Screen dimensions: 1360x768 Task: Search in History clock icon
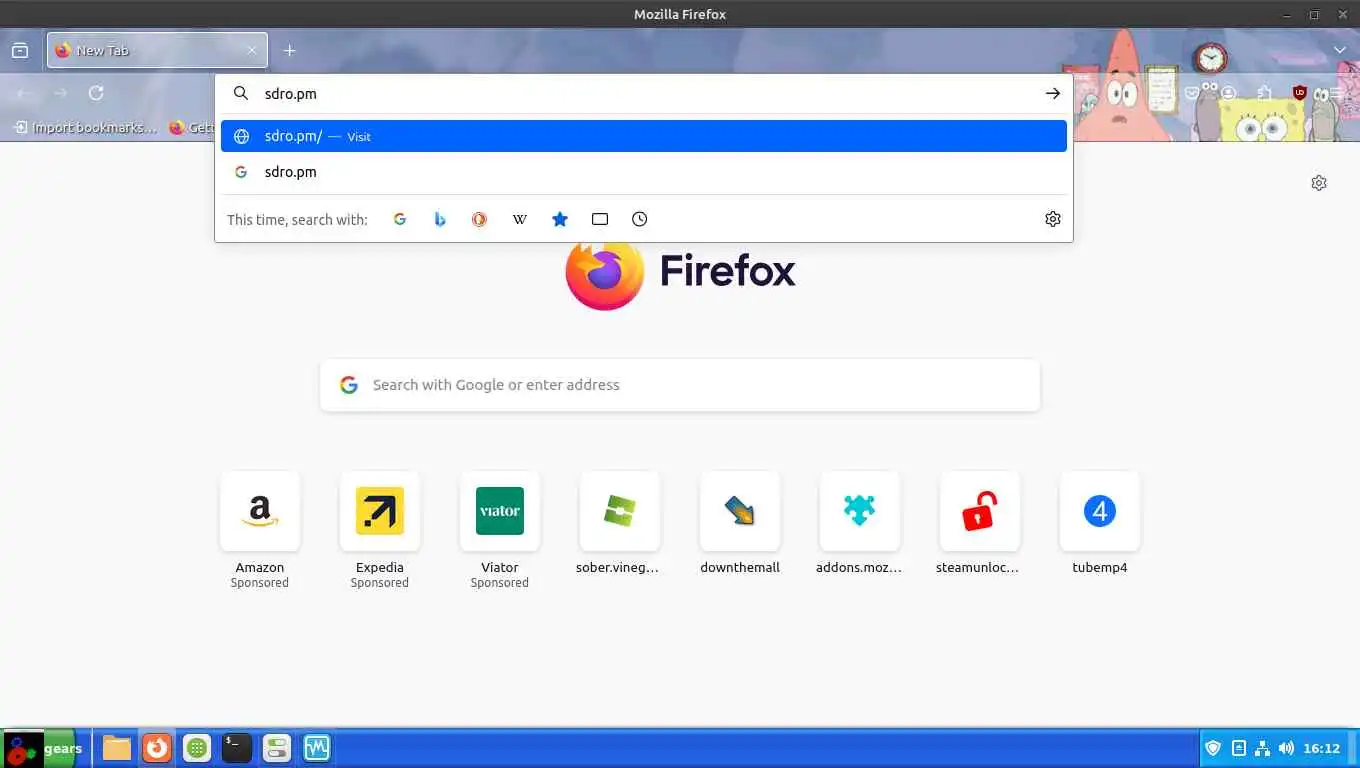[640, 219]
